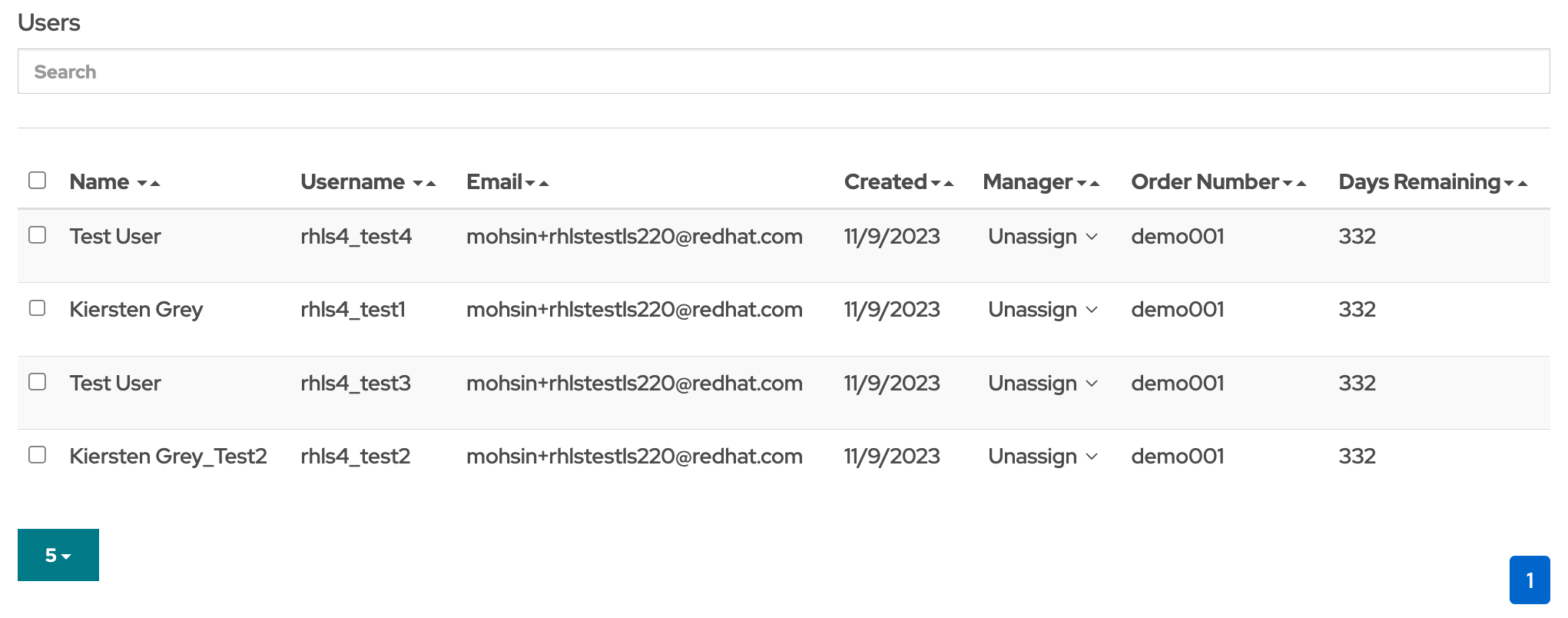Click the Created column header
Viewport: 1568px width, 618px height.
pyautogui.click(x=884, y=182)
